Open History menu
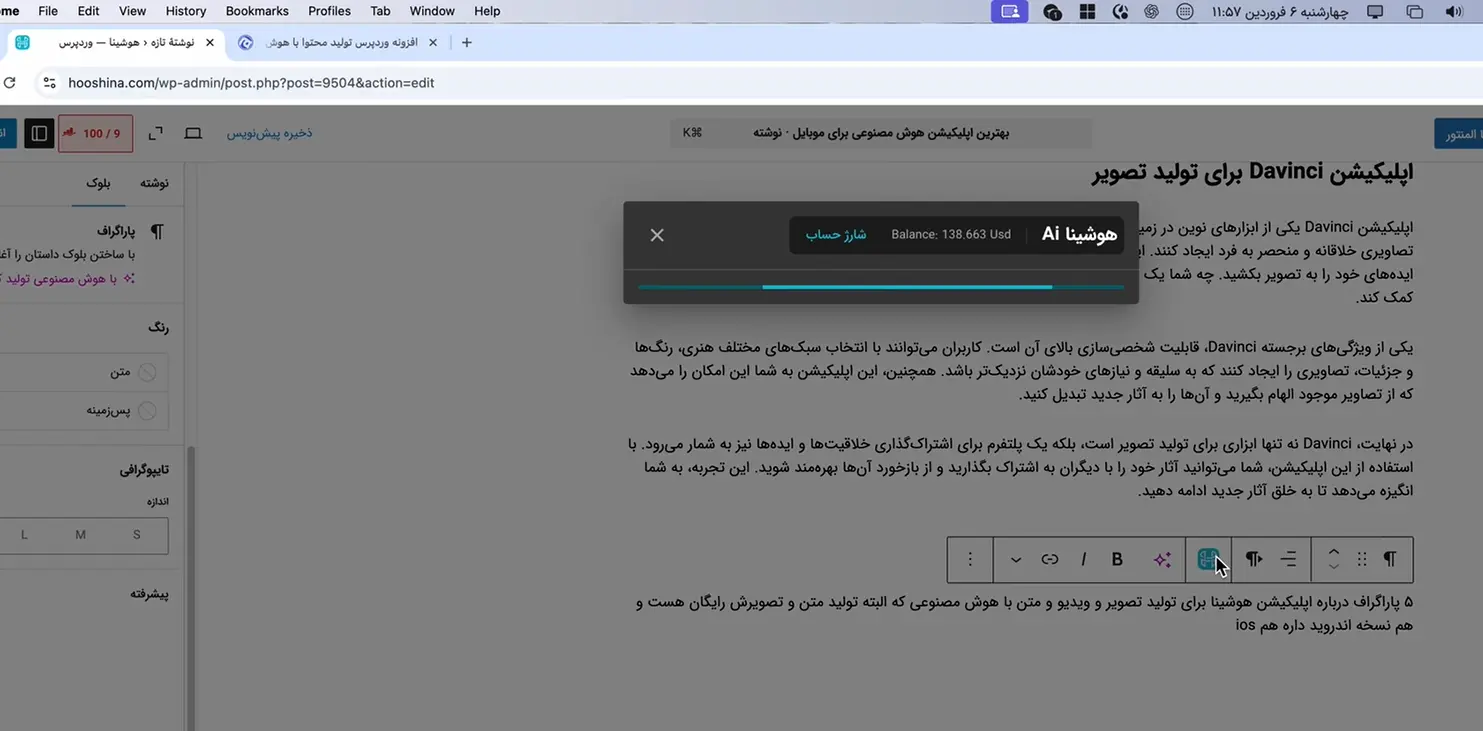Screen dimensions: 1483x731 (185, 11)
